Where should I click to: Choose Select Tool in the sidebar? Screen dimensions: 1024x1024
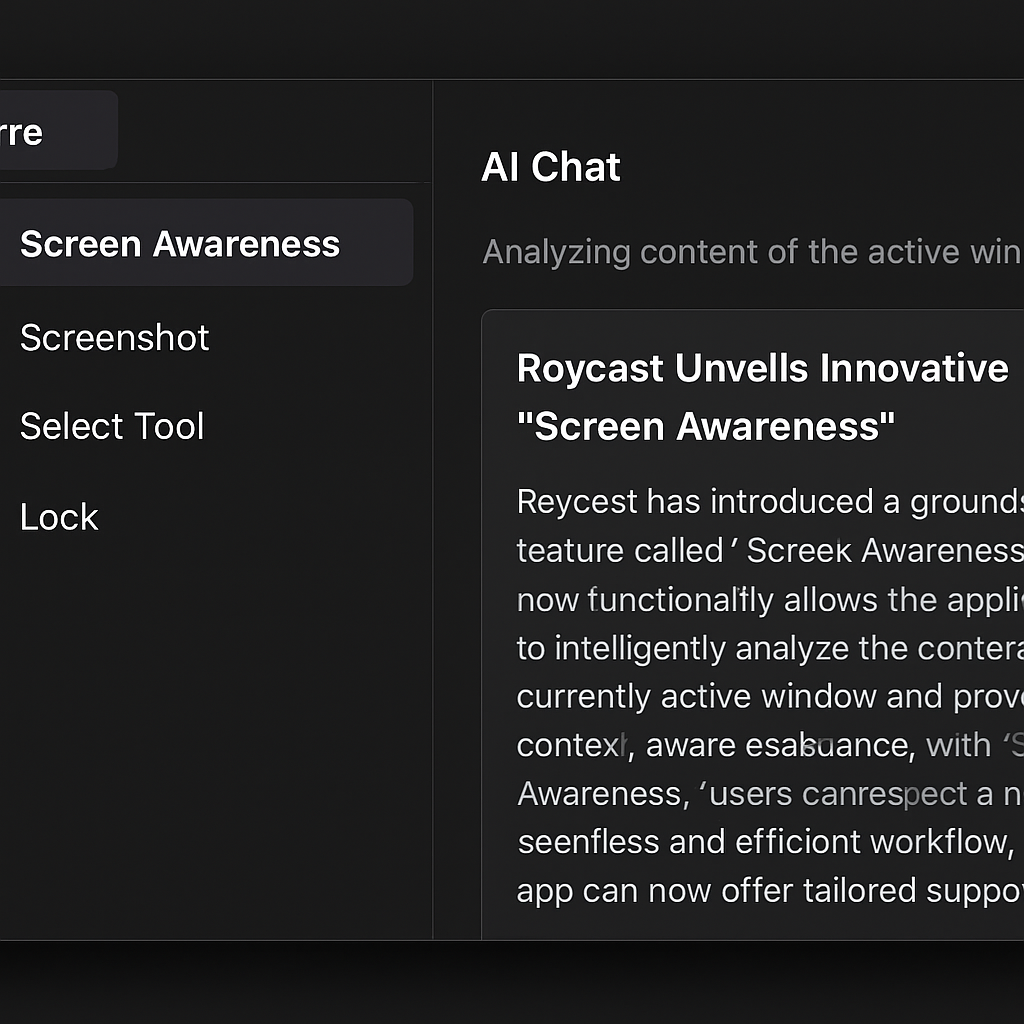(x=112, y=426)
